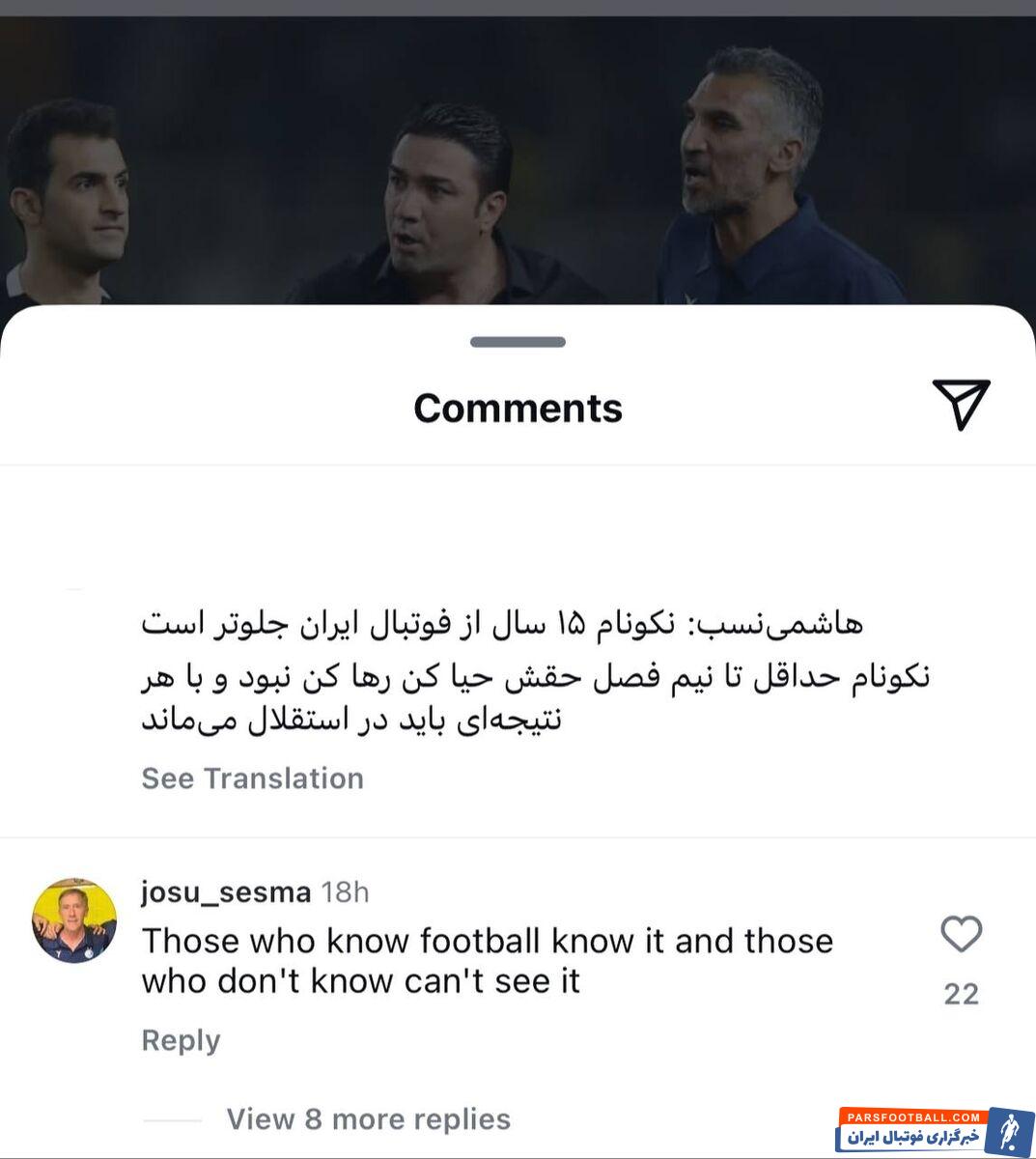Tap the Persian headline caption first line
This screenshot has height=1159, width=1036.
[x=502, y=624]
